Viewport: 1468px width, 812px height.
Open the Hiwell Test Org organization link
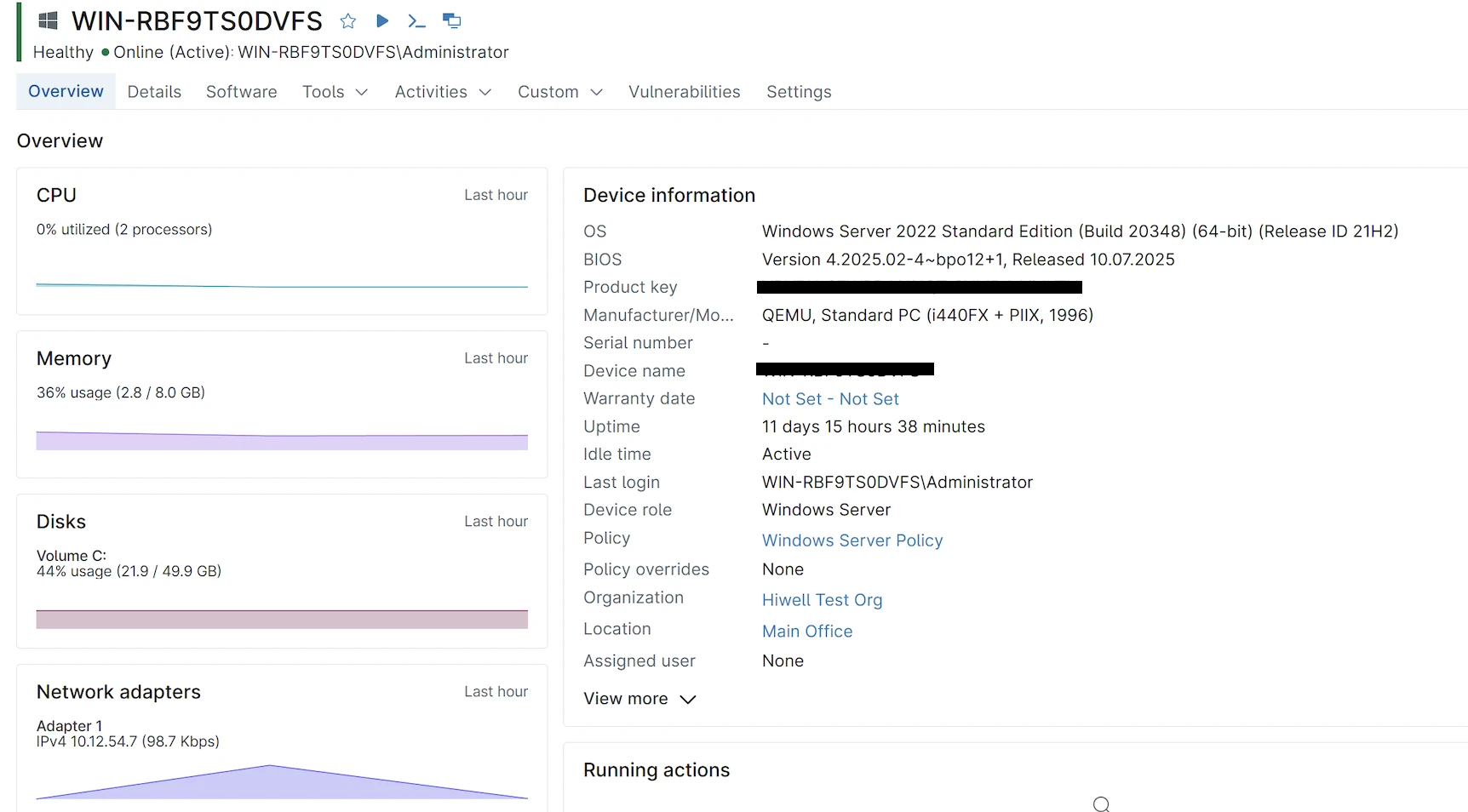point(822,600)
